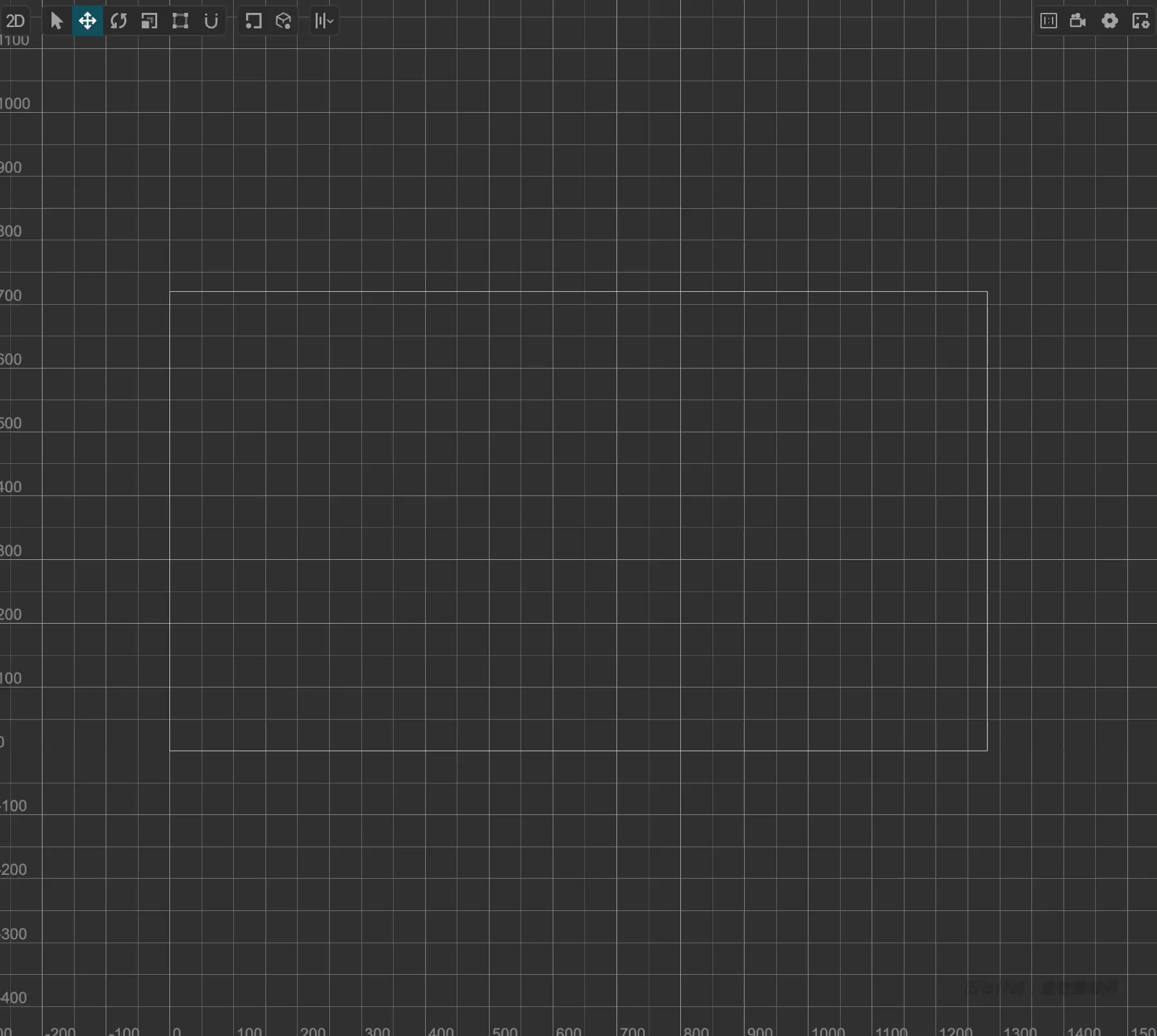Switch local/global coordinate cube icon
This screenshot has width=1157, height=1036.
click(x=283, y=21)
